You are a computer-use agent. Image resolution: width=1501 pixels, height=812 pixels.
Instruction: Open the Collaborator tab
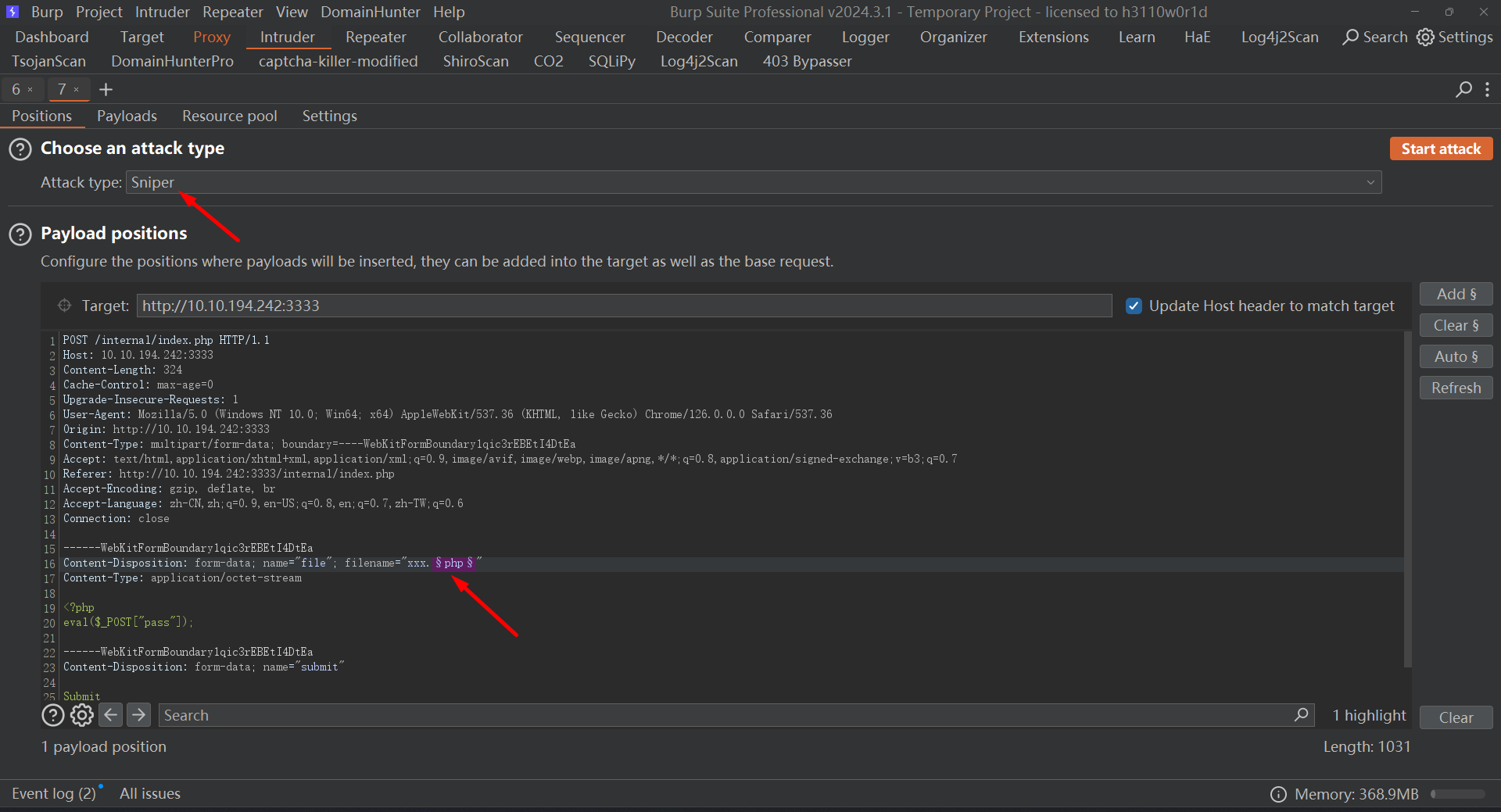coord(480,37)
